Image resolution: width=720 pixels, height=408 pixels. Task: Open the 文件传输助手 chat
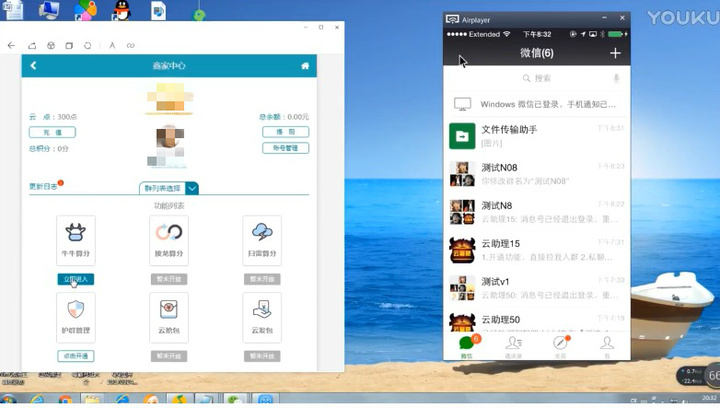(x=537, y=136)
